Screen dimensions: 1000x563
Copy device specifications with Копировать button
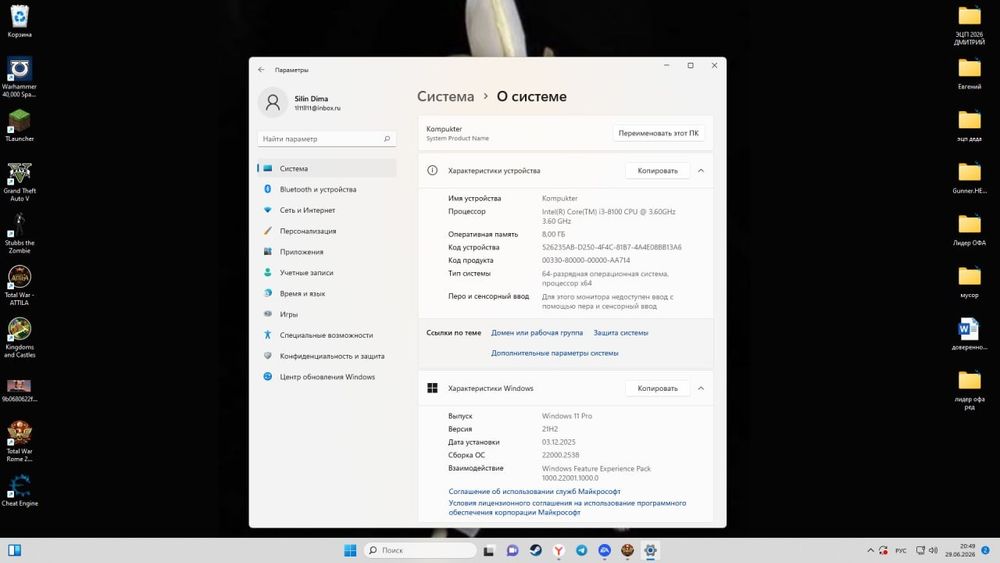tap(658, 171)
